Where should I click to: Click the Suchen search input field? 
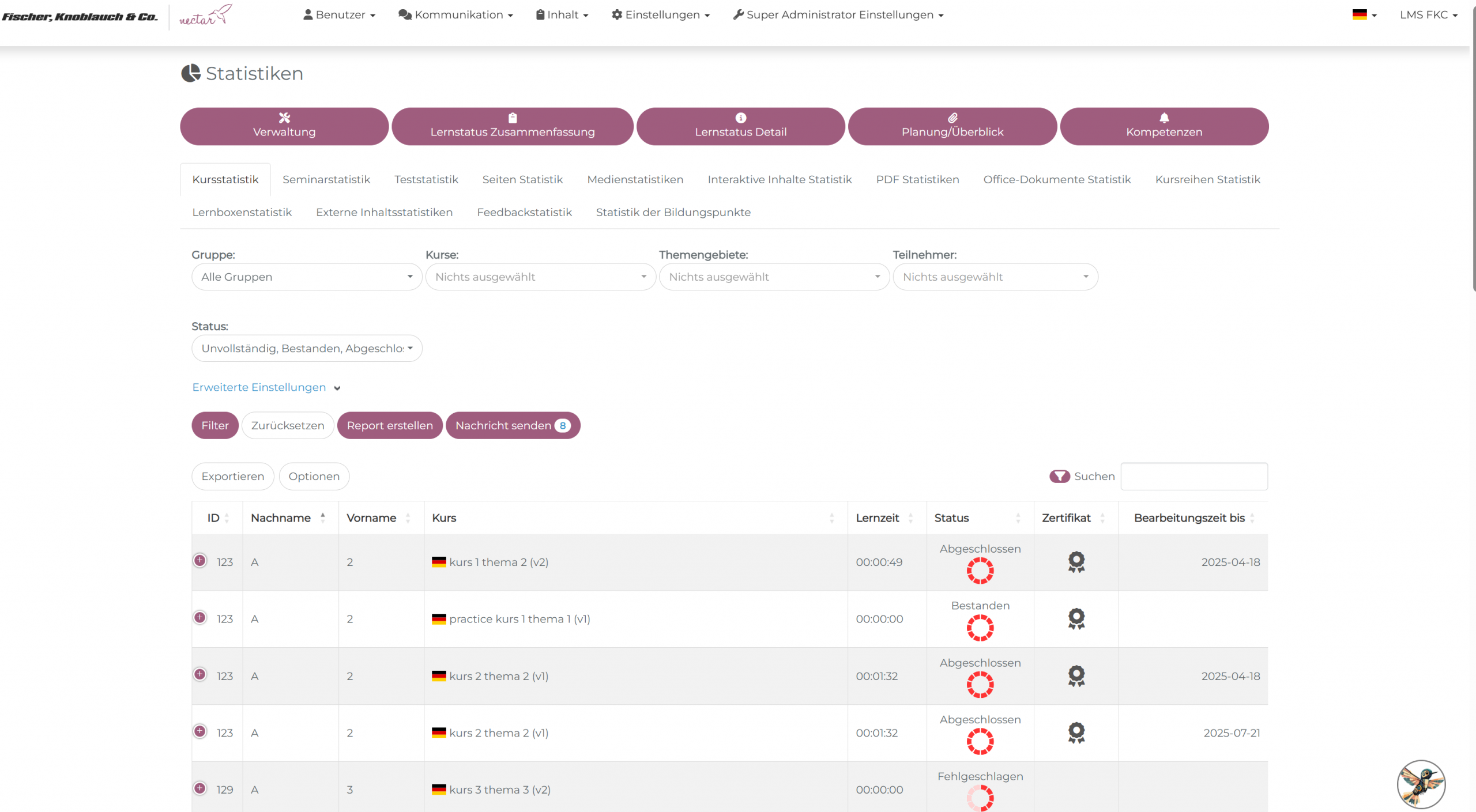click(1193, 476)
